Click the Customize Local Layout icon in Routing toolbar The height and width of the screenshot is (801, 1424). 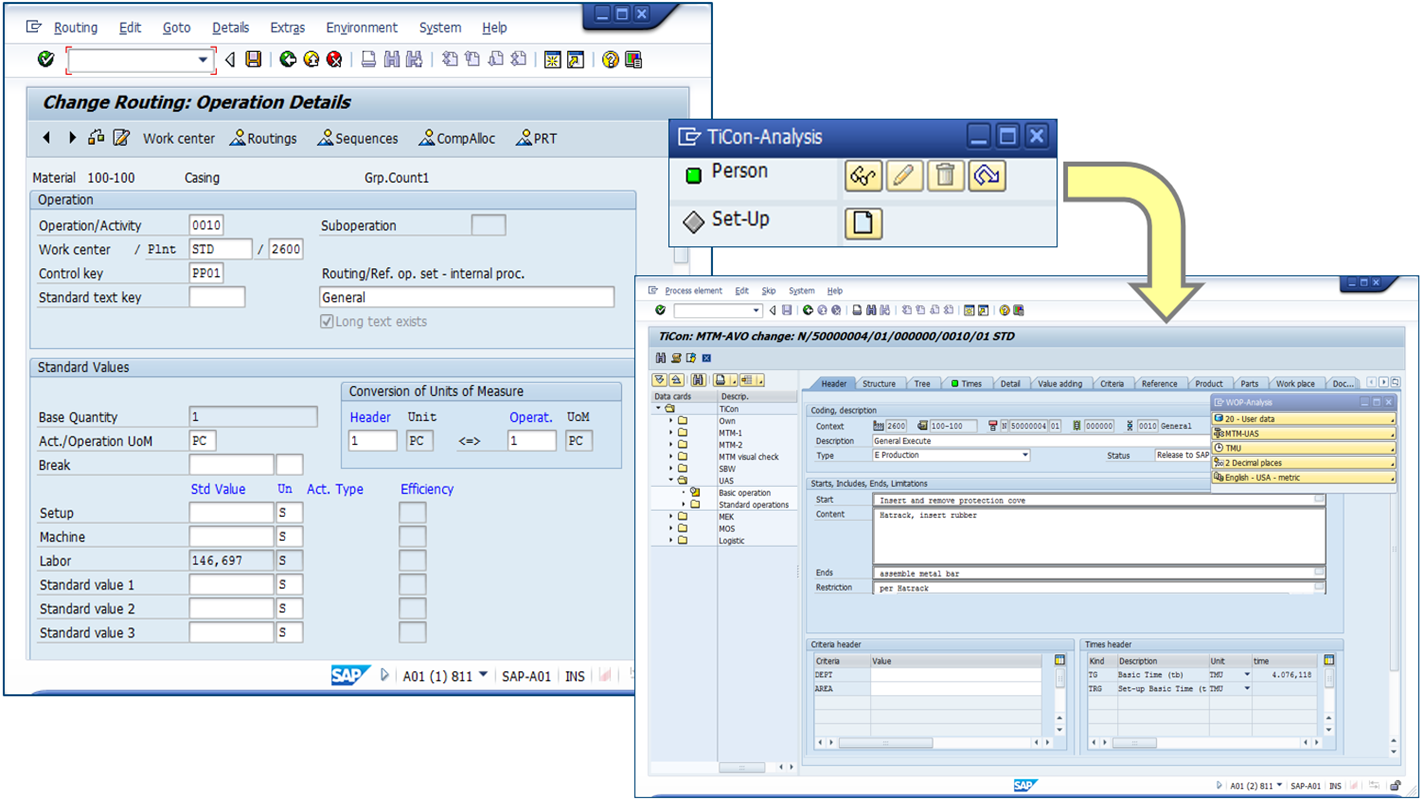[633, 60]
